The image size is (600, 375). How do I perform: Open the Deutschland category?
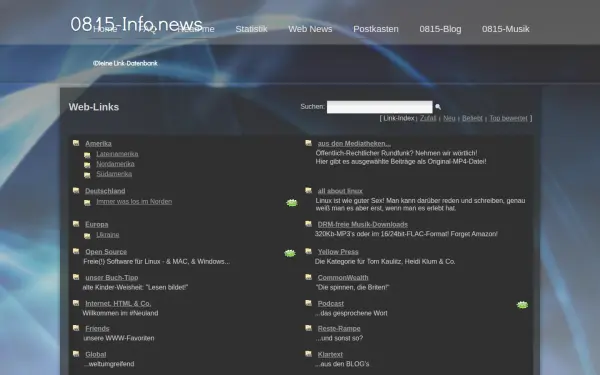tap(105, 191)
